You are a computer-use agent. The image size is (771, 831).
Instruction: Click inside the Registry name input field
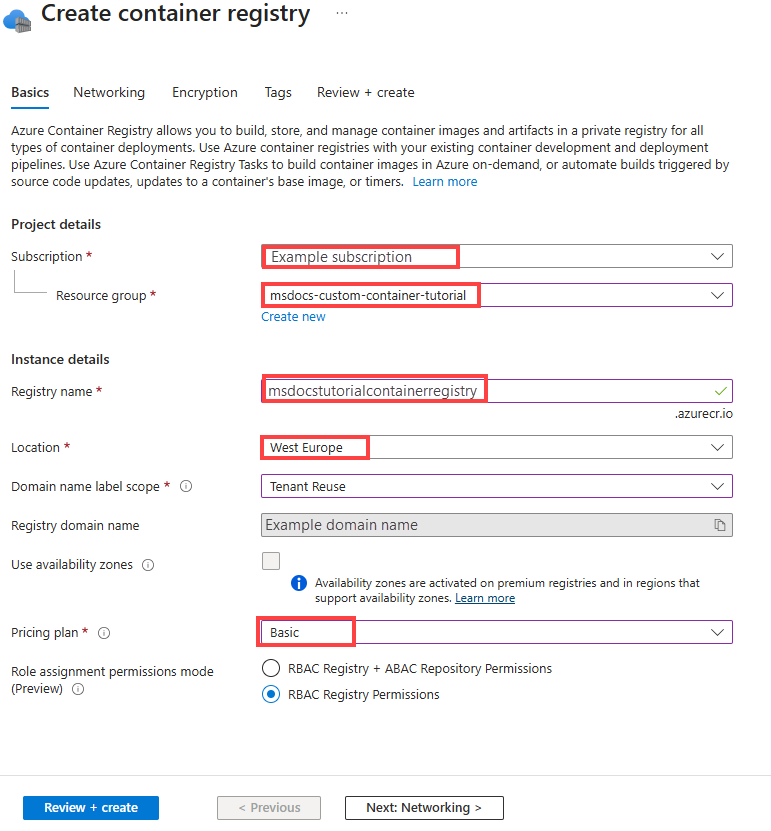497,391
